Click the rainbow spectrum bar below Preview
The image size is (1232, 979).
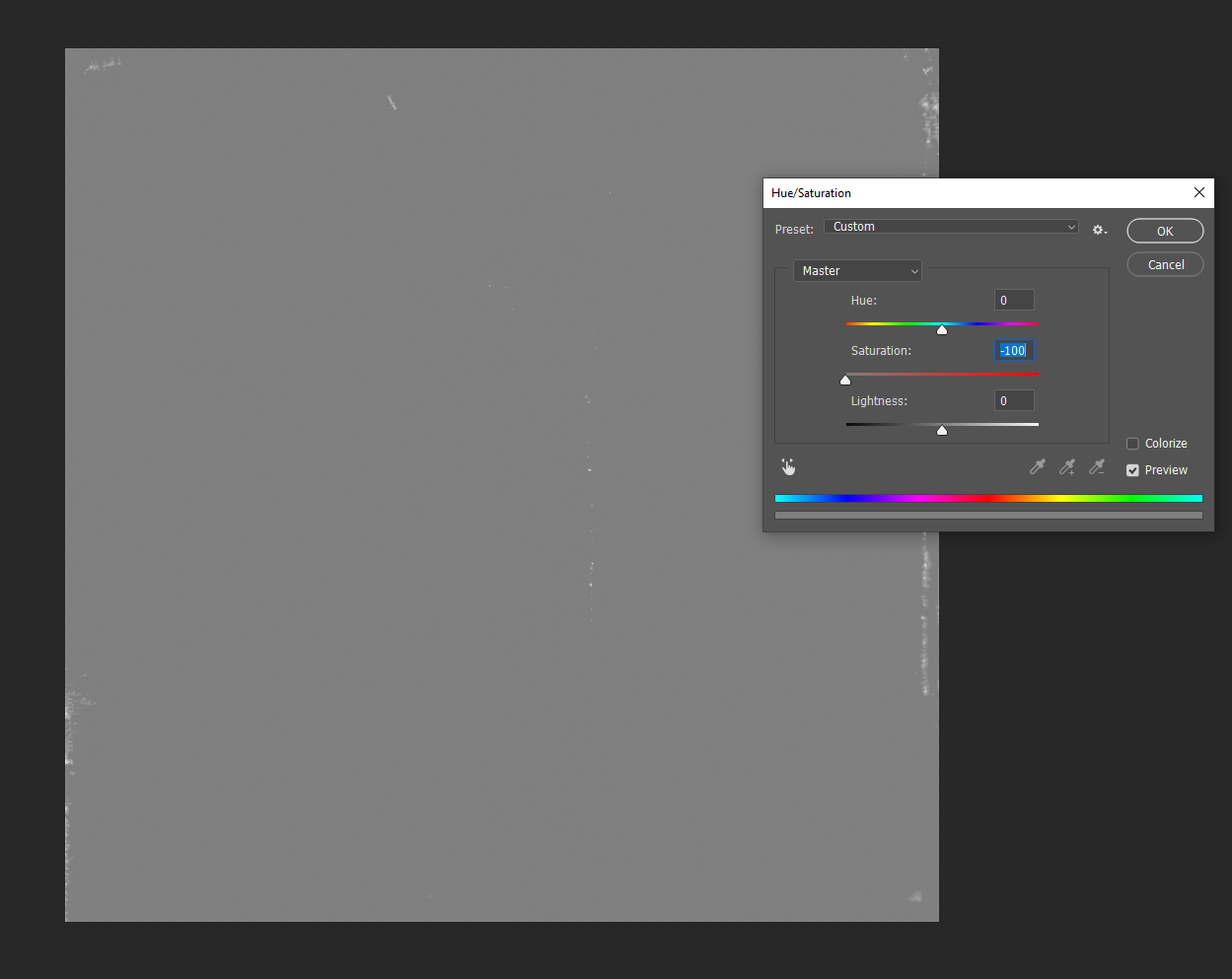tap(988, 498)
